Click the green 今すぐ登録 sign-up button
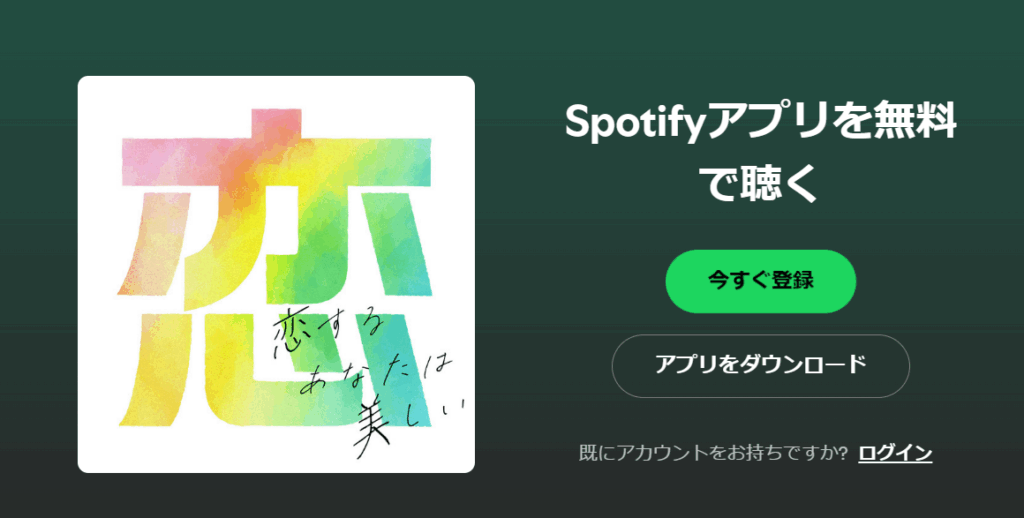Viewport: 1024px width, 518px height. click(x=760, y=281)
